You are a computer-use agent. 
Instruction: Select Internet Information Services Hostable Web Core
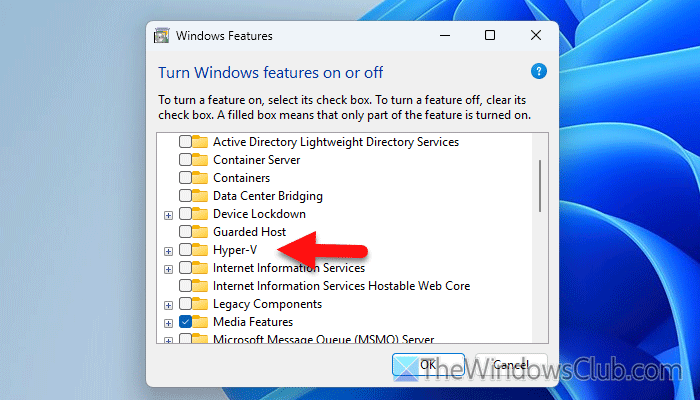(341, 286)
